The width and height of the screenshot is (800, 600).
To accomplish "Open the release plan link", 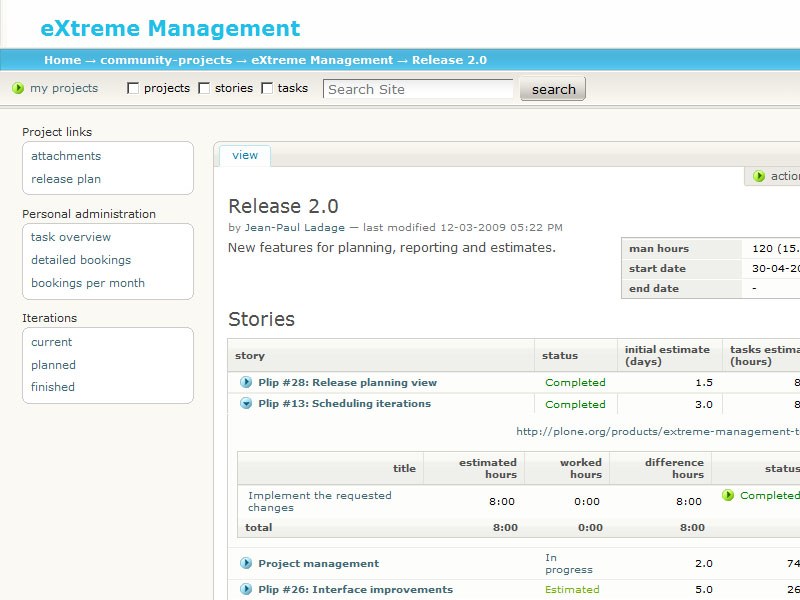I will coord(66,179).
